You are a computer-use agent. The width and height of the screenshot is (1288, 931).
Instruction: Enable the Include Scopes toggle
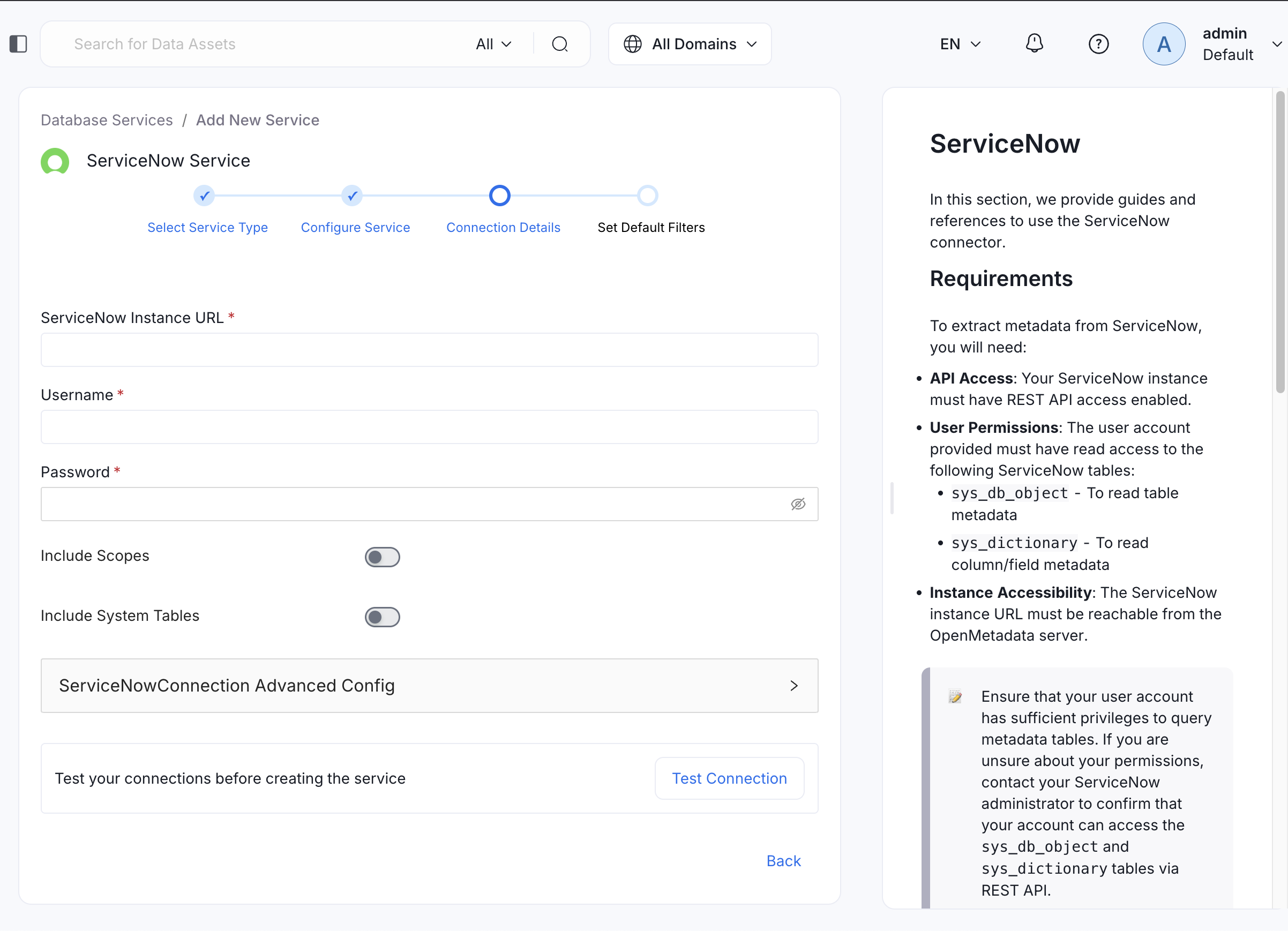(383, 557)
